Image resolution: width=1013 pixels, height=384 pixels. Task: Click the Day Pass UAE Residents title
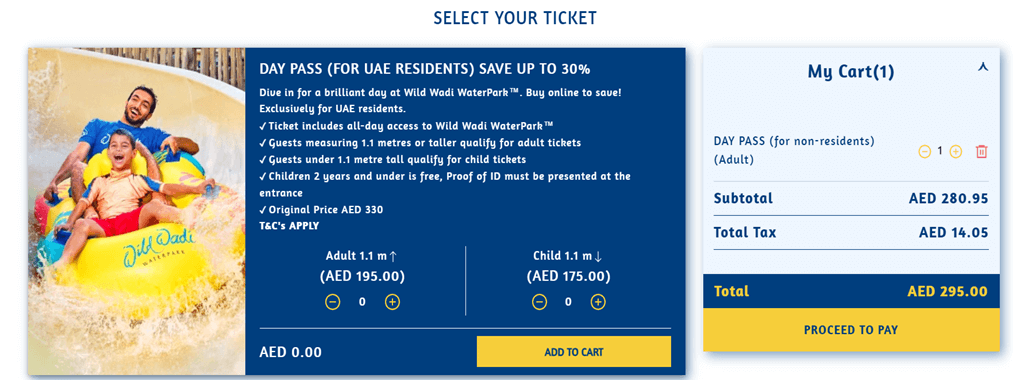(x=424, y=69)
